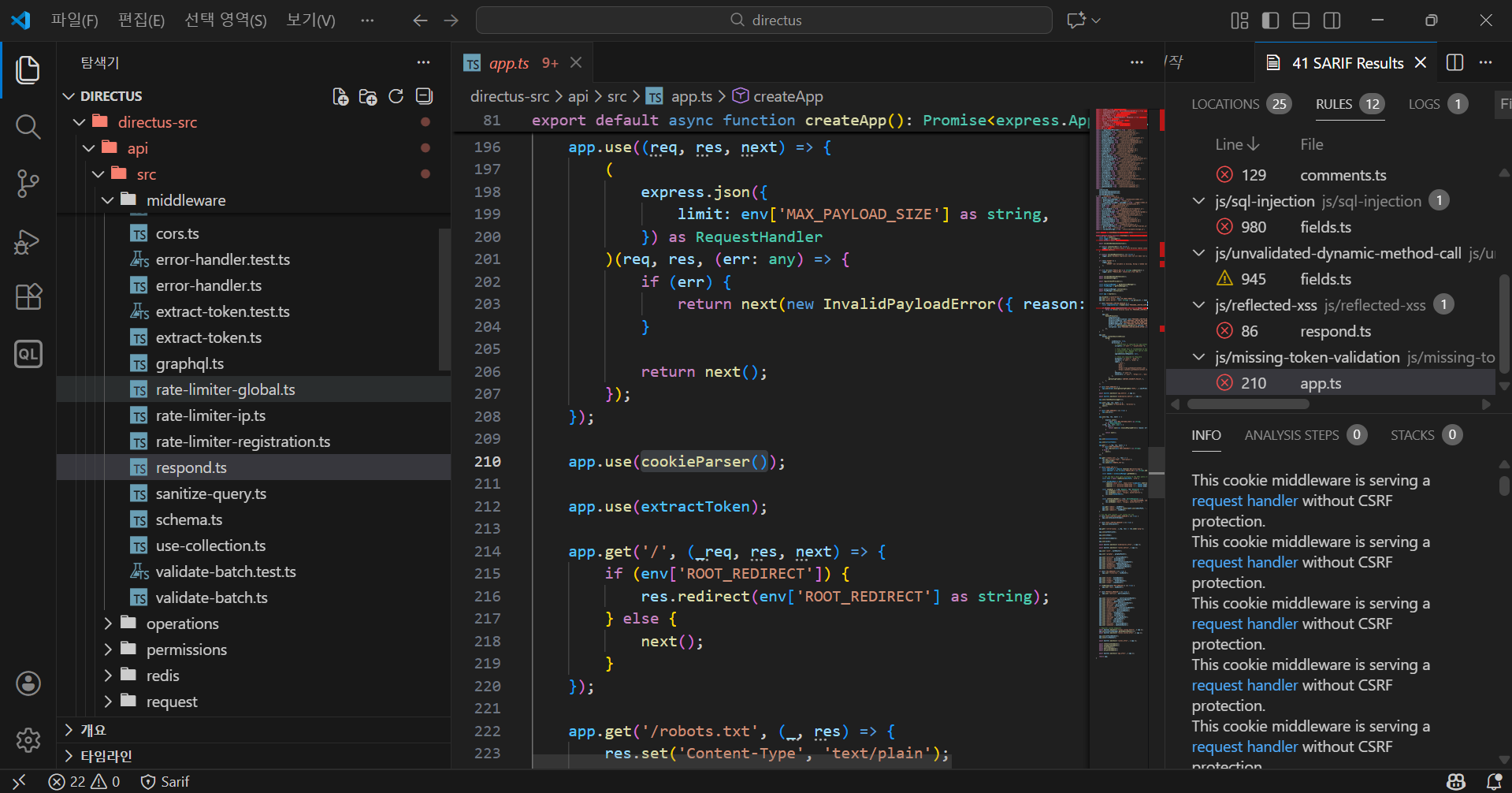
Task: Open the Explorer view in activity bar
Action: click(28, 69)
